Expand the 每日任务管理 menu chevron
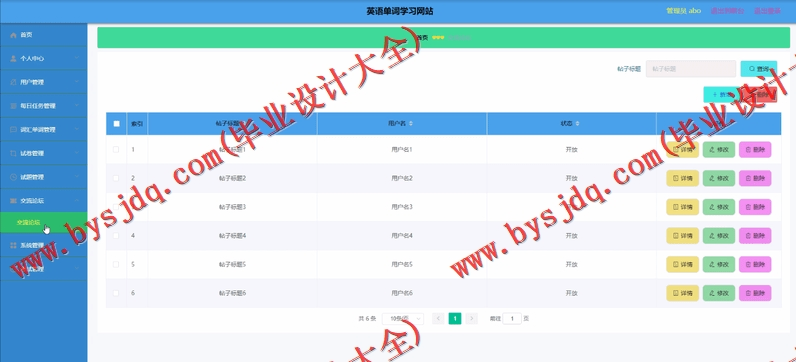The image size is (796, 362). tap(77, 106)
